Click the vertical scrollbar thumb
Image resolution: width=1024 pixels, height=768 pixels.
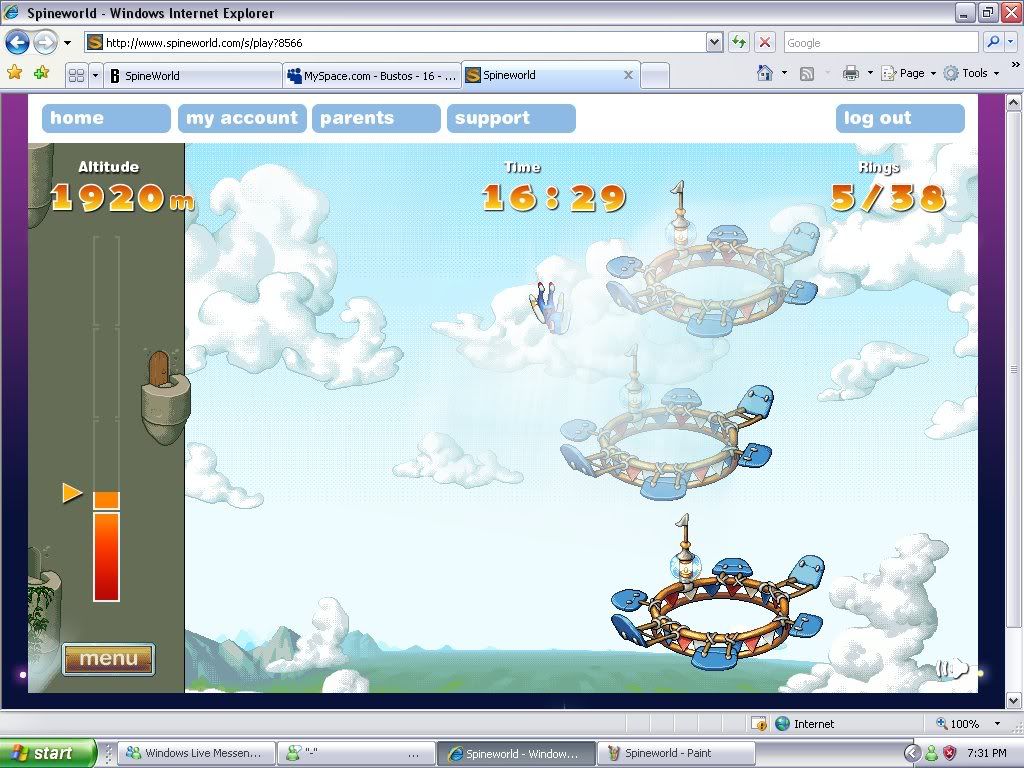1013,369
